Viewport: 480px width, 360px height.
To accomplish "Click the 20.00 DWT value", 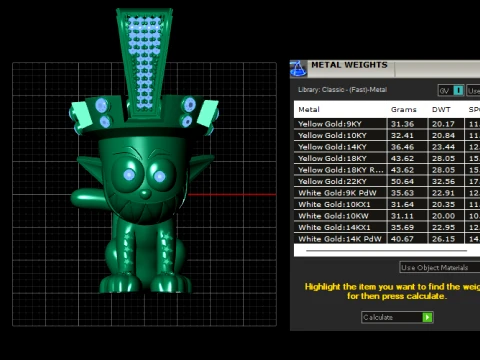I will [443, 216].
